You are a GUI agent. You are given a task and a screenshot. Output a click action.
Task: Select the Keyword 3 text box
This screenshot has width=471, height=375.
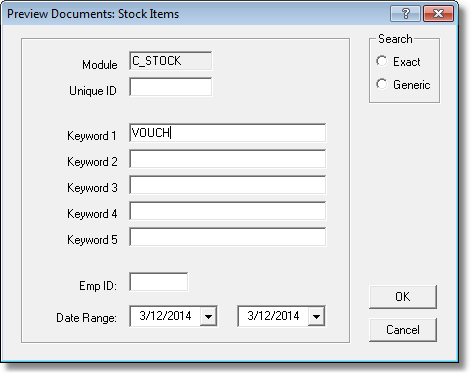[227, 185]
